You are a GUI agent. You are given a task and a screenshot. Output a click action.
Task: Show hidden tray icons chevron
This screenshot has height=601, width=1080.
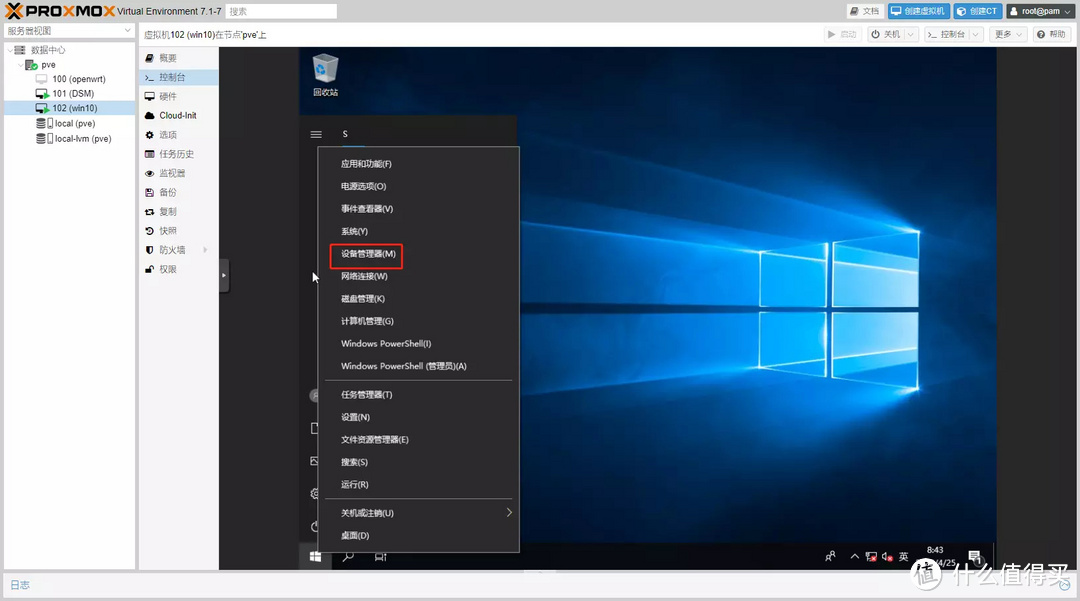(854, 556)
